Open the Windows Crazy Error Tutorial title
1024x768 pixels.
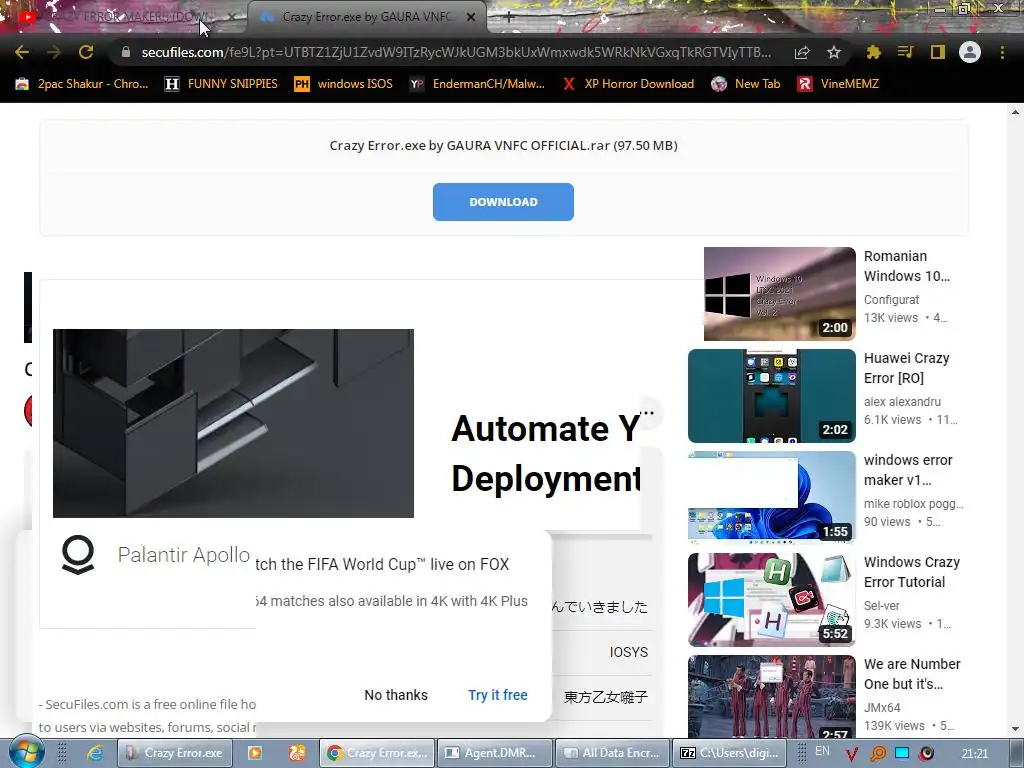tap(912, 571)
